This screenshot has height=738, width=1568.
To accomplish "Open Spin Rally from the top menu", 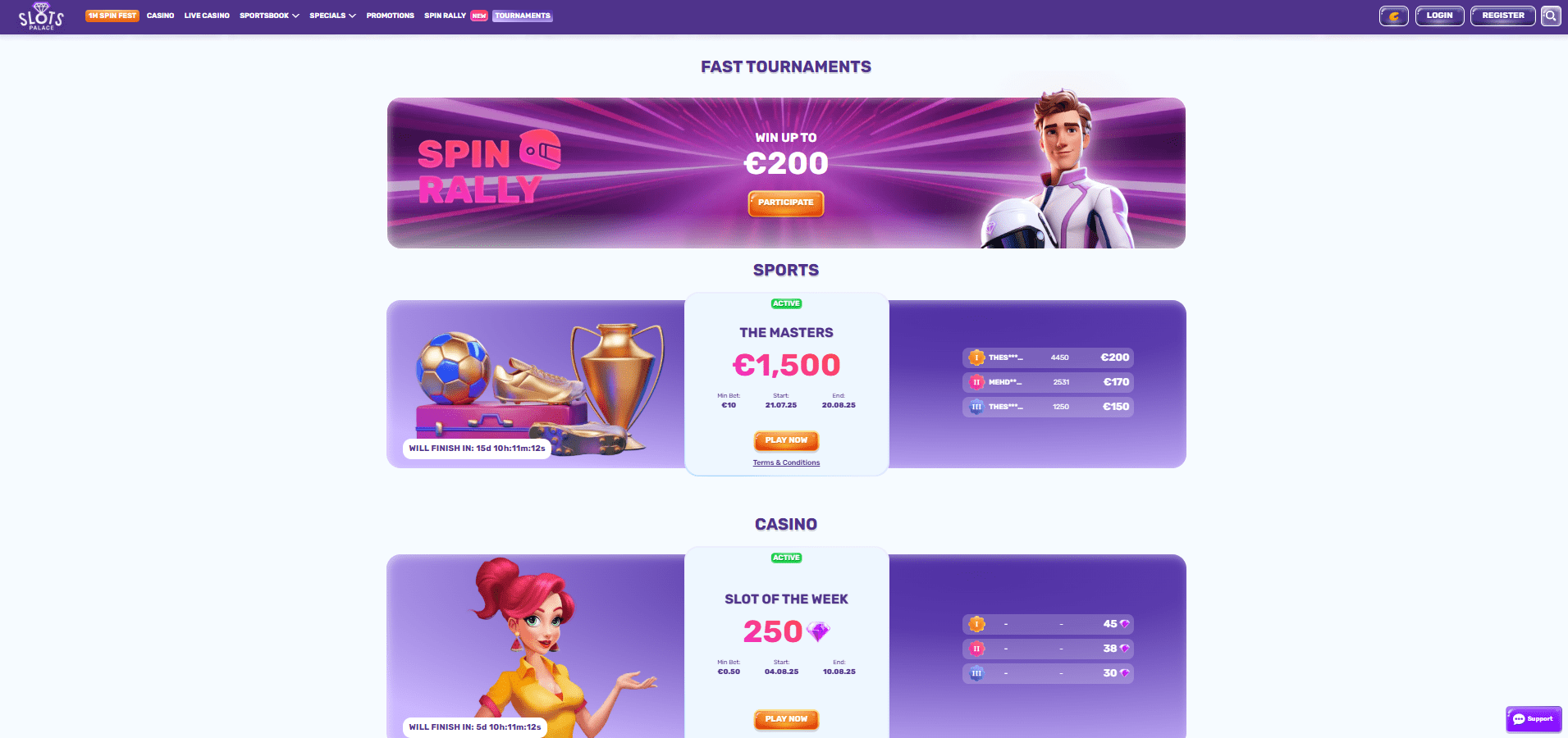I will click(445, 16).
